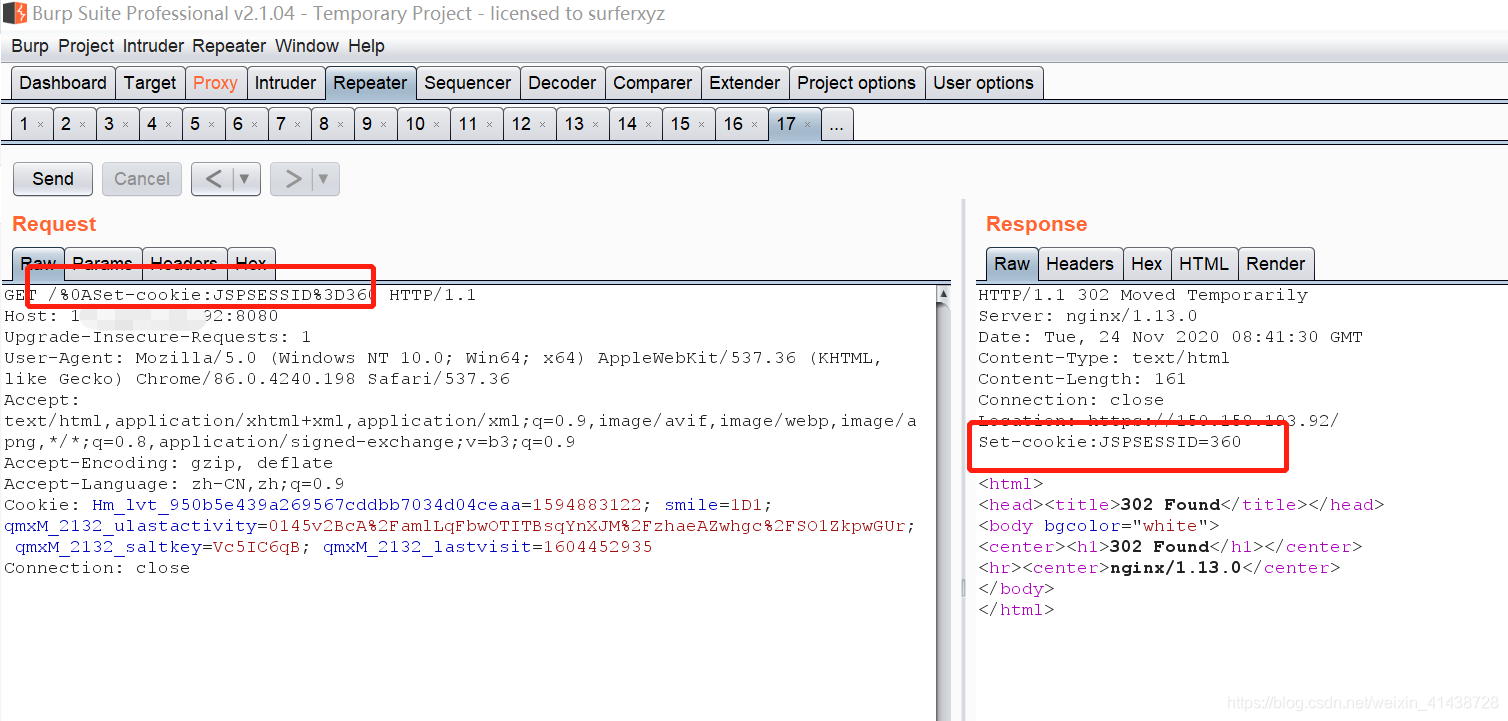Click the Set-cookie:JSPSESSID=360 response line
1508x721 pixels.
[x=1110, y=442]
